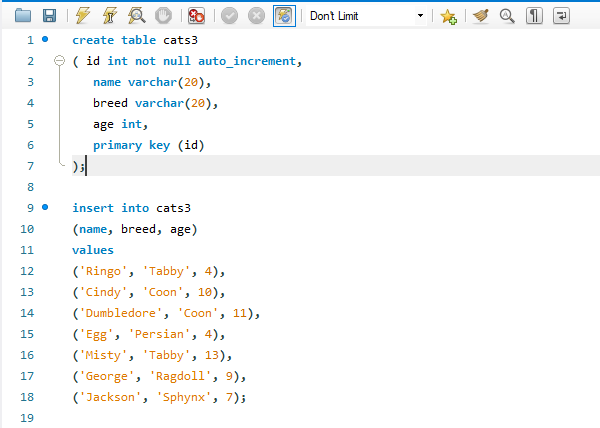The width and height of the screenshot is (600, 428).
Task: Click line number 19 in gutter
Action: pos(27,418)
